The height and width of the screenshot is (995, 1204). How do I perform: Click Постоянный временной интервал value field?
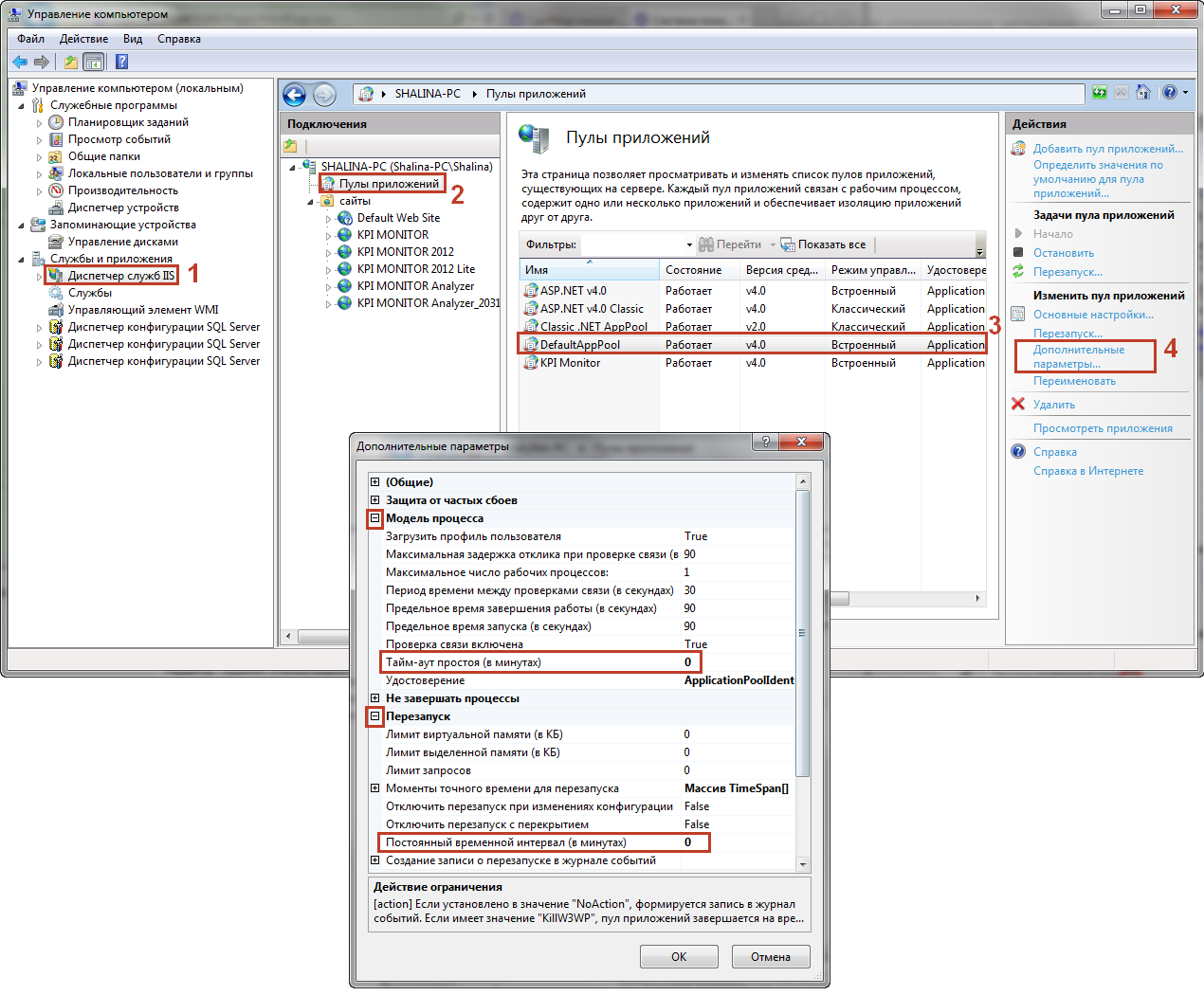click(x=739, y=841)
